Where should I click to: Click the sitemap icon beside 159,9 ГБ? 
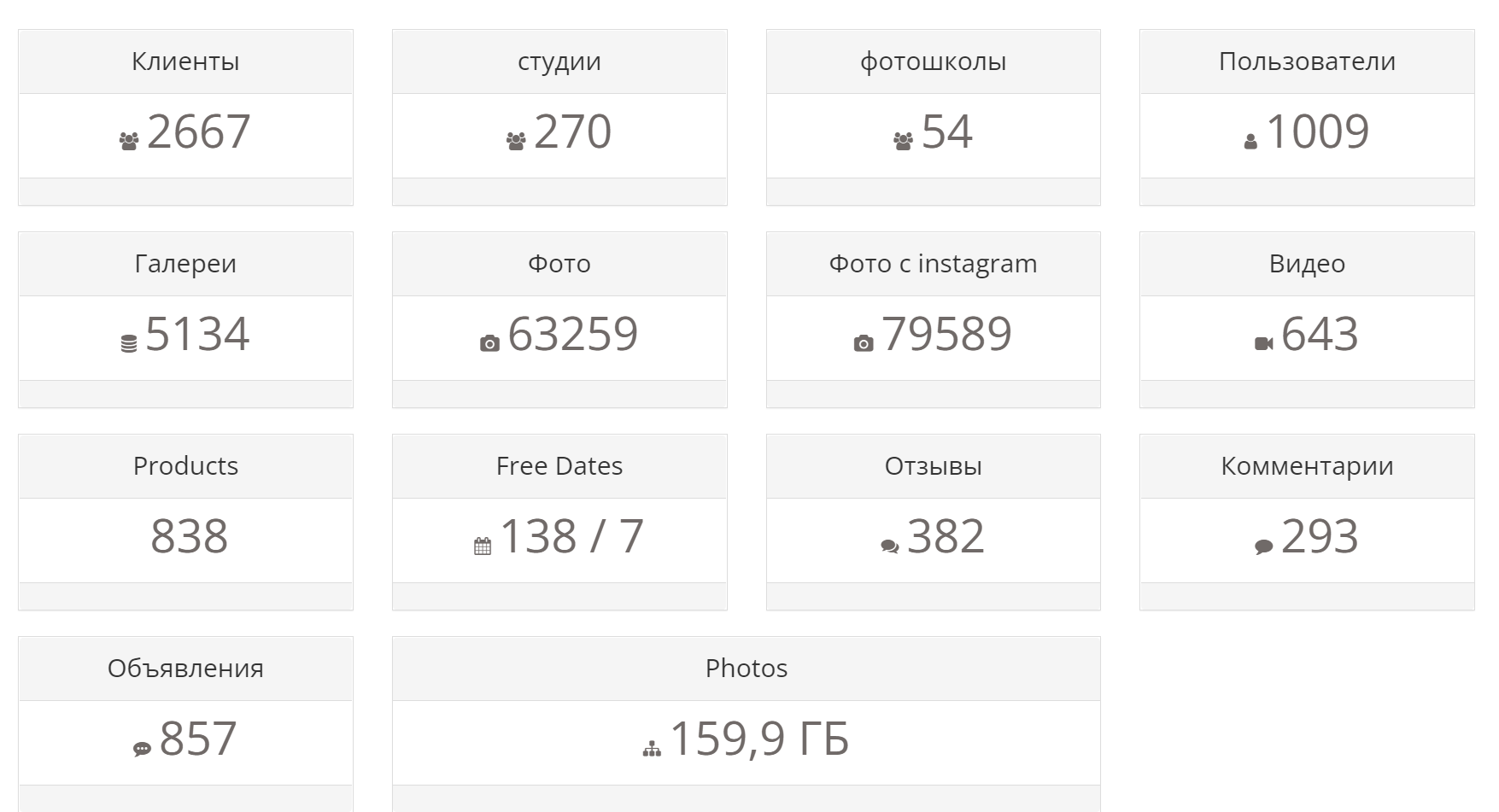[652, 749]
